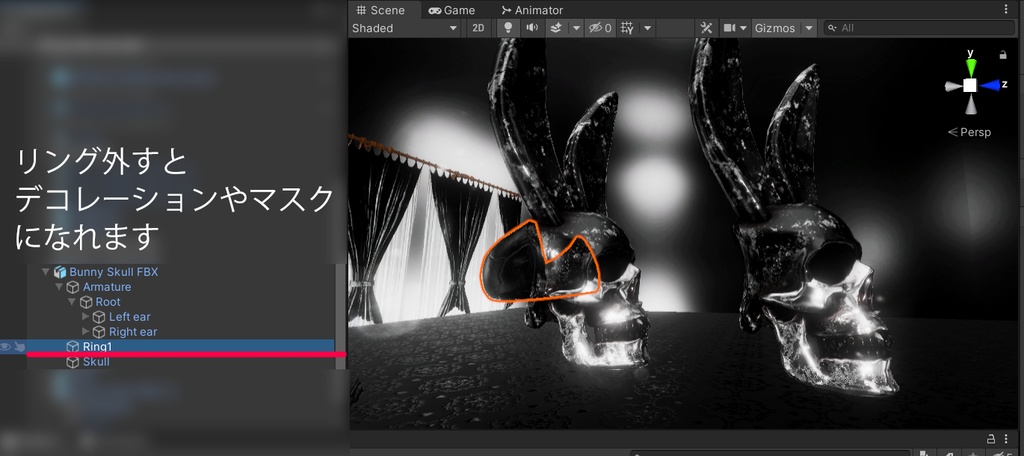Open the grid settings dropdown arrow
1024x456 pixels.
coord(648,28)
